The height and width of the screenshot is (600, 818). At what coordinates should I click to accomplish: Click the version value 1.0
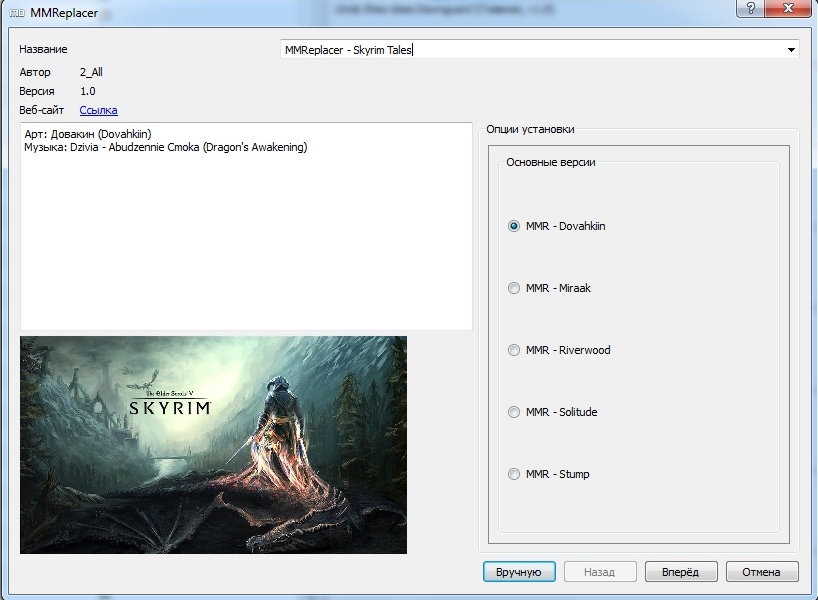[88, 91]
